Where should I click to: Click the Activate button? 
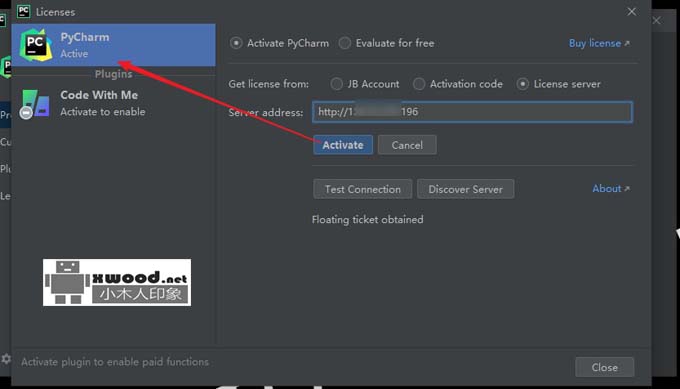point(343,145)
